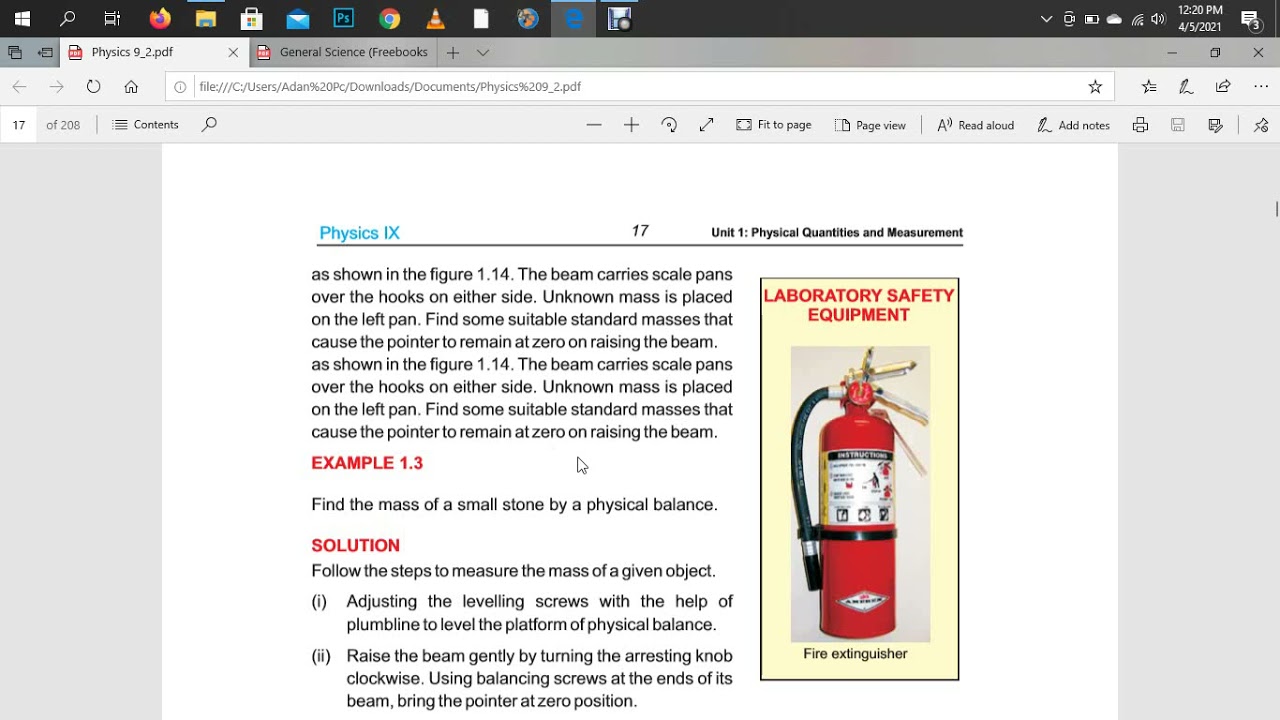Click the Physics IX header text

[359, 233]
